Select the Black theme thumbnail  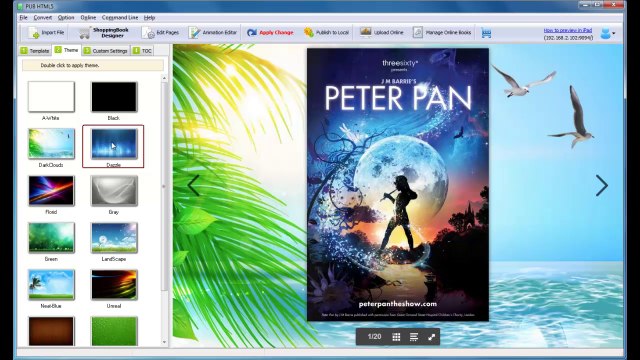(x=114, y=97)
